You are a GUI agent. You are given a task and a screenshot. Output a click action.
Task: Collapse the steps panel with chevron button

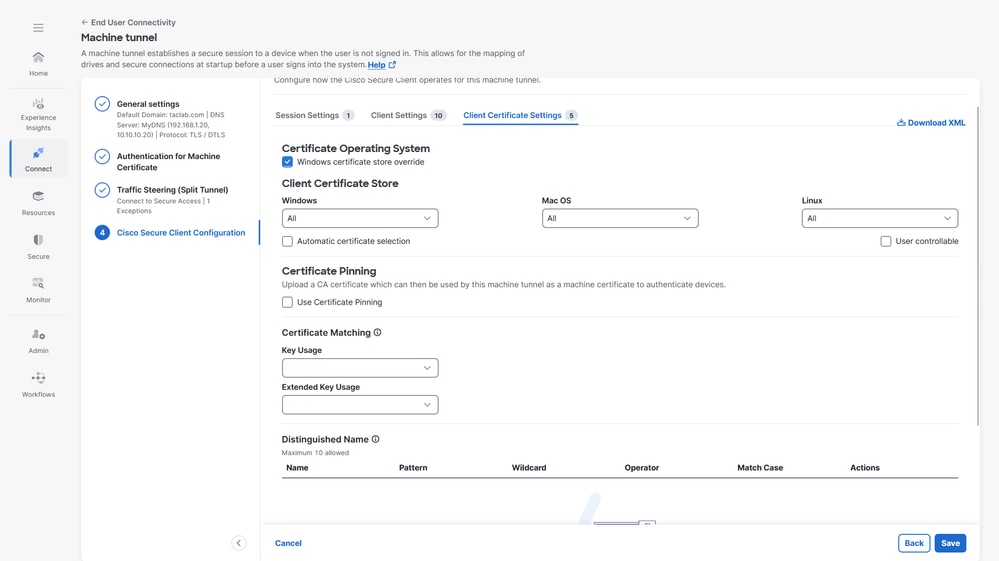coord(238,543)
